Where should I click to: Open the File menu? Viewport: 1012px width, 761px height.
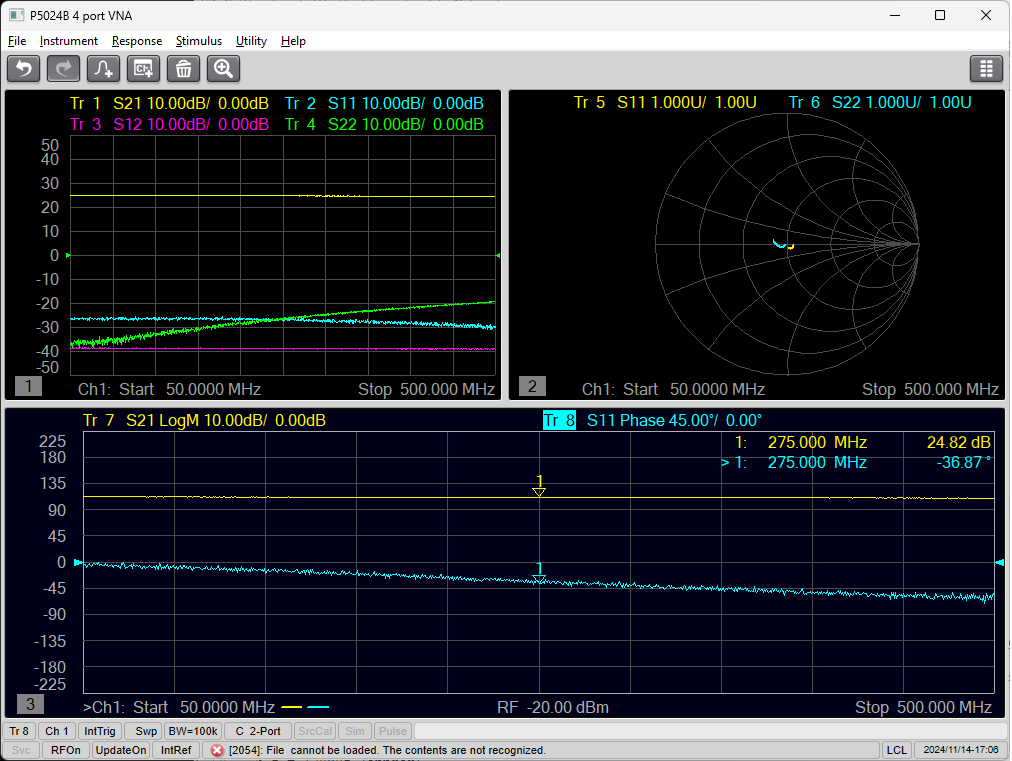(x=17, y=41)
